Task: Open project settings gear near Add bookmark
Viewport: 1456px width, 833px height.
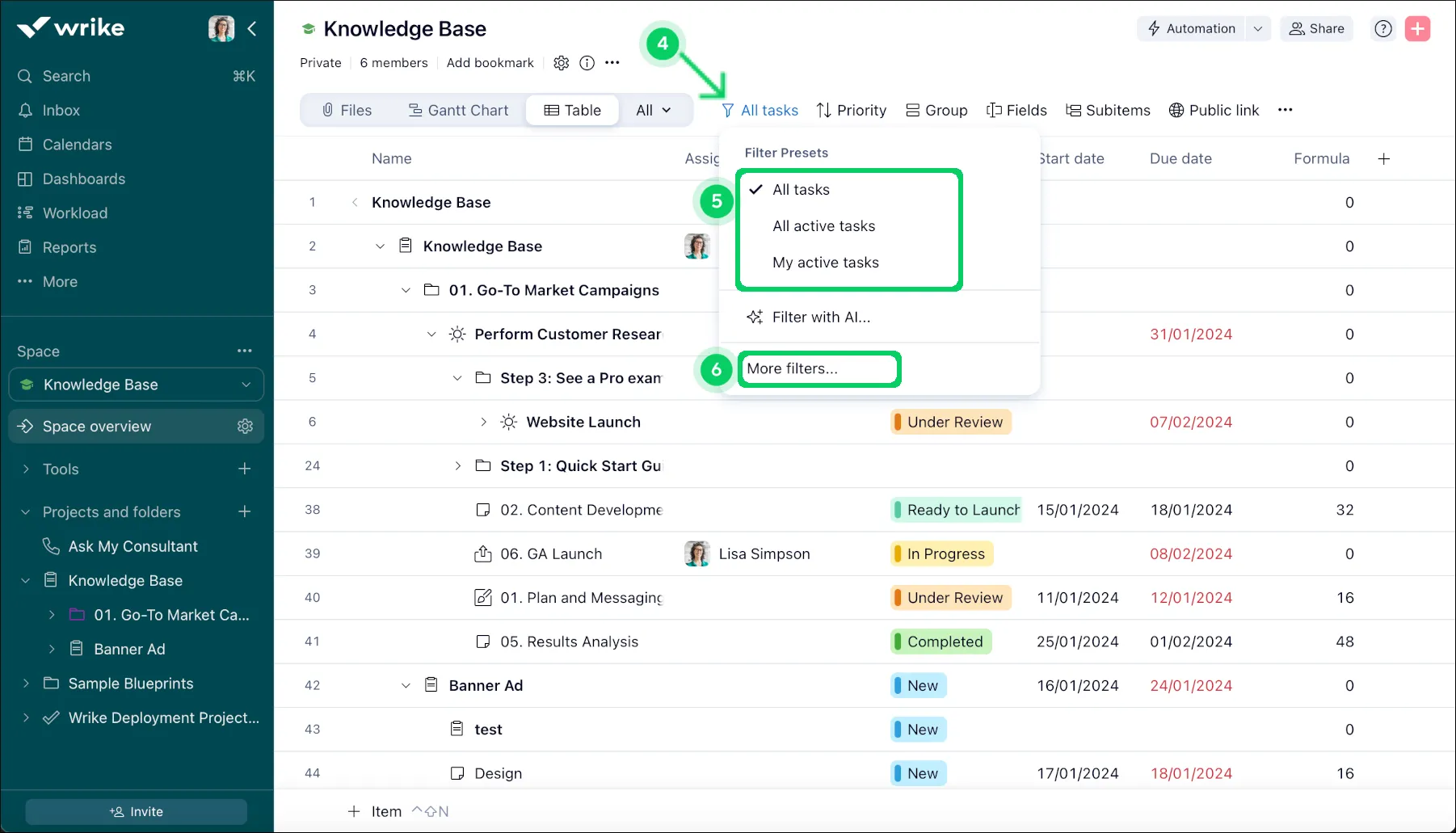Action: pos(561,63)
